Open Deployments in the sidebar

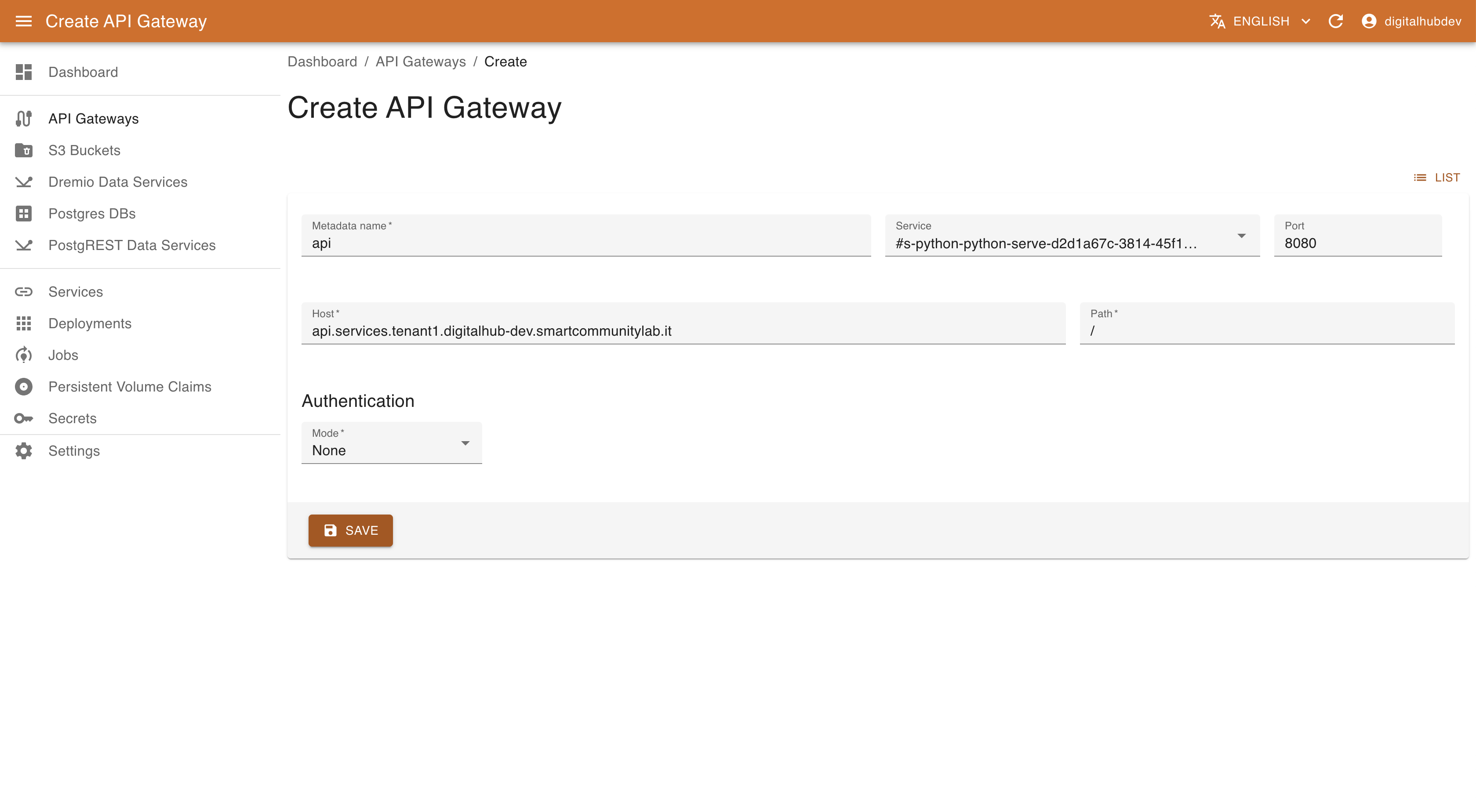coord(90,323)
